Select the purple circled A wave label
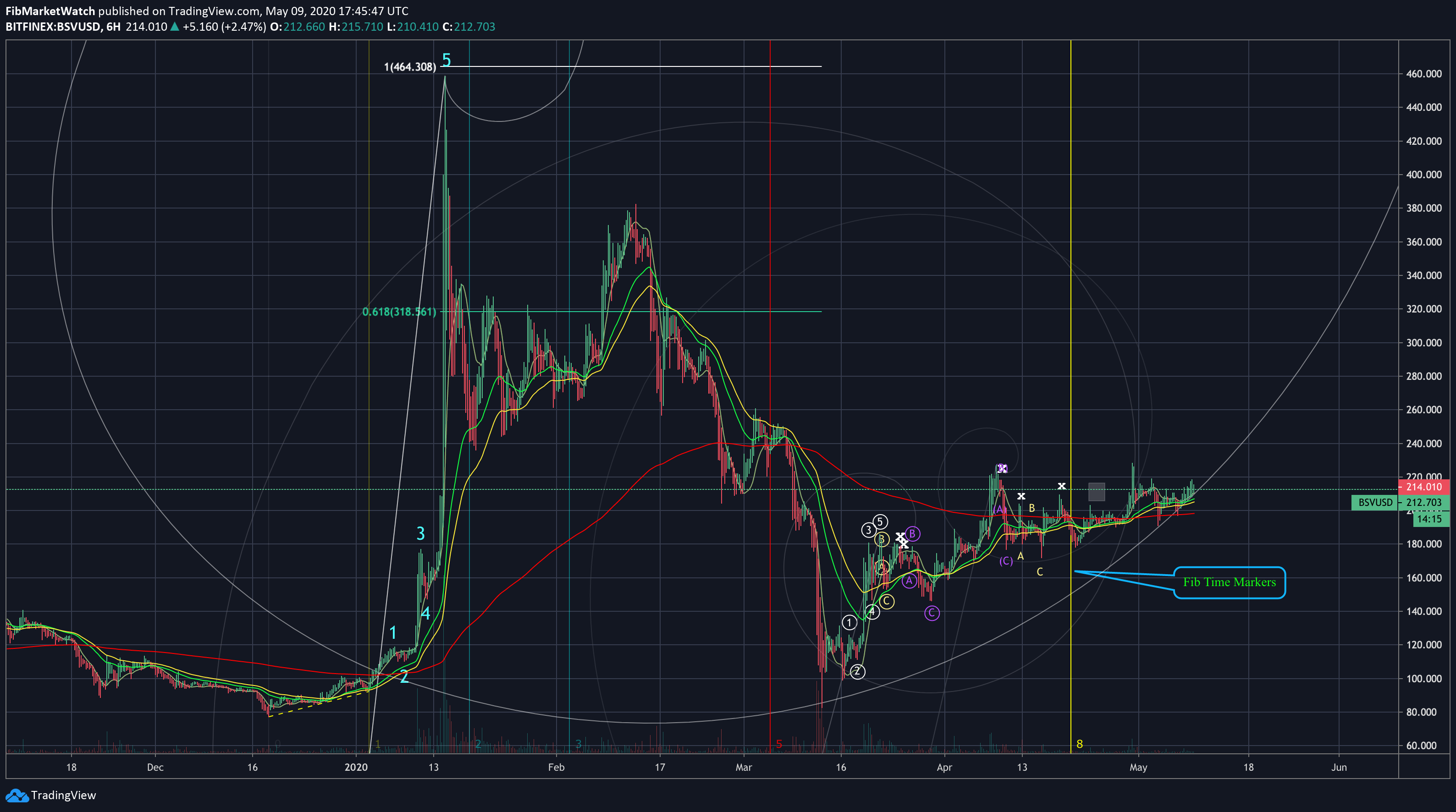This screenshot has height=812, width=1456. click(x=909, y=580)
